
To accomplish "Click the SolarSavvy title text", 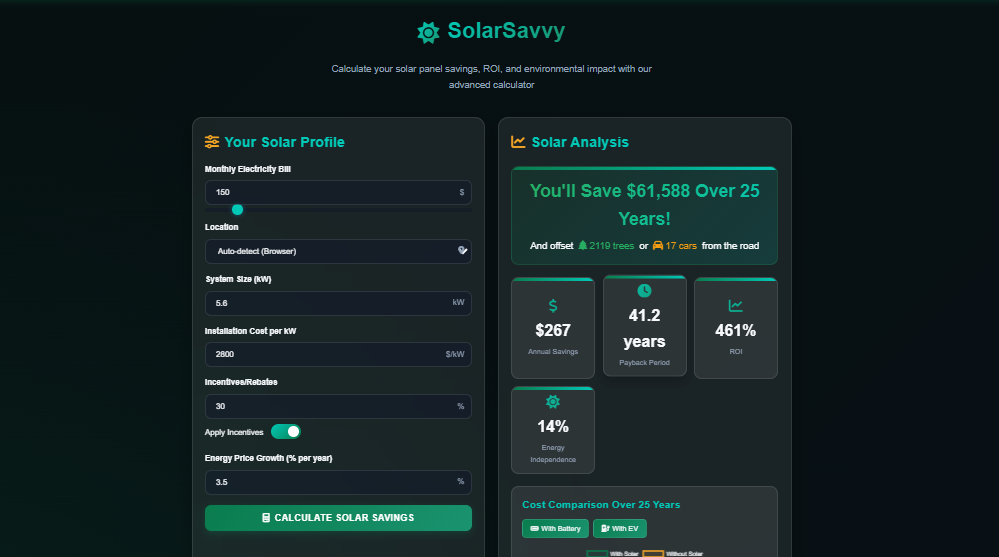I will click(x=506, y=31).
